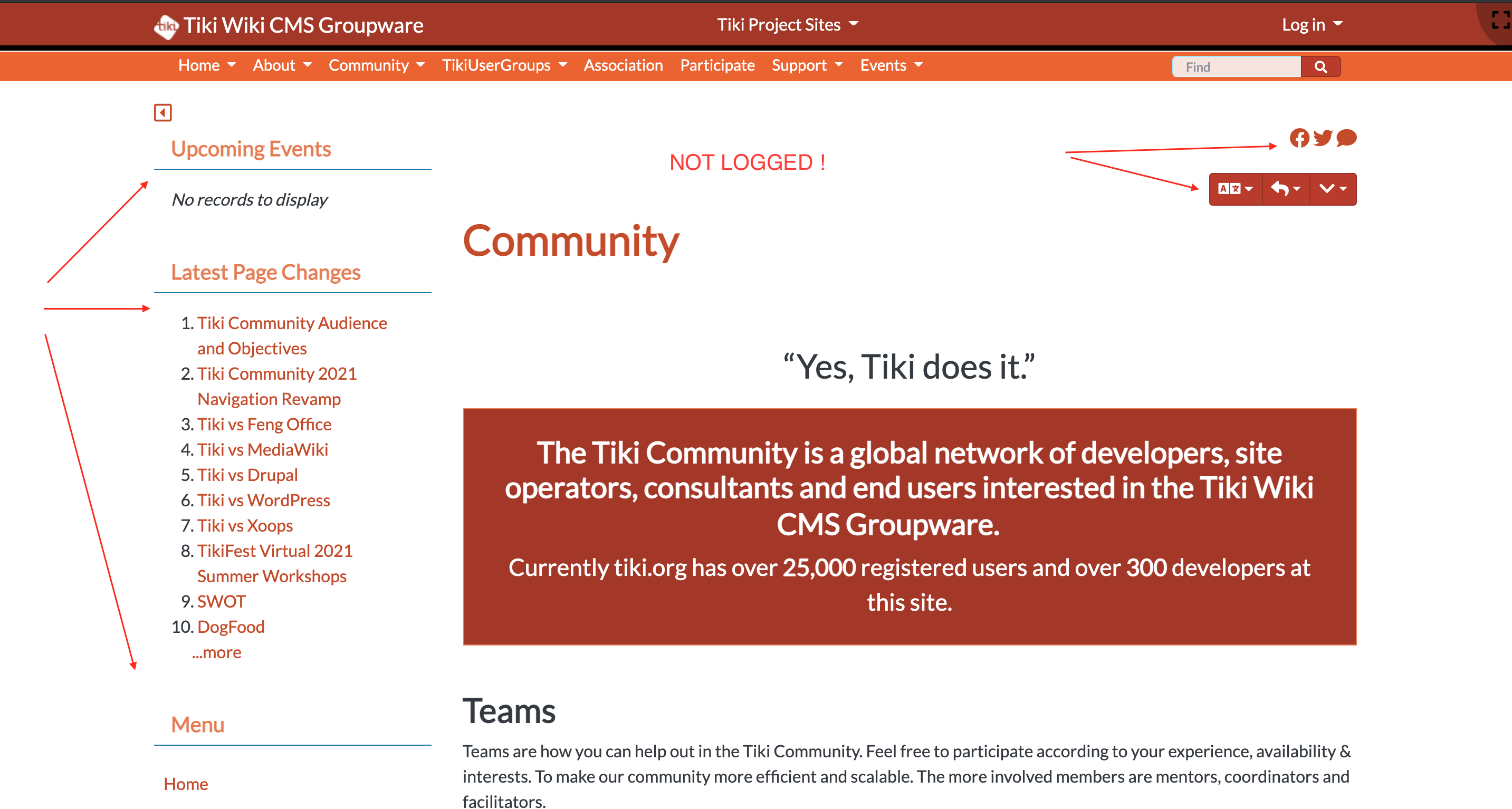This screenshot has width=1512, height=809.
Task: Open the About menu
Action: (282, 65)
